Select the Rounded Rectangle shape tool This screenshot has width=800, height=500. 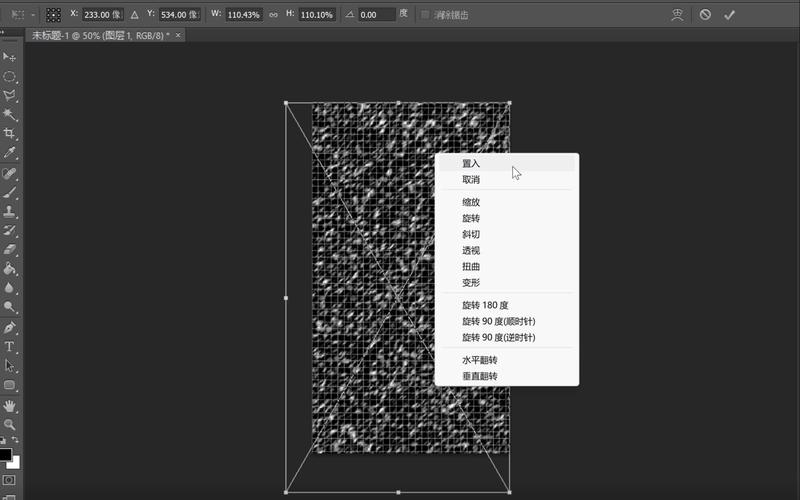pos(9,385)
